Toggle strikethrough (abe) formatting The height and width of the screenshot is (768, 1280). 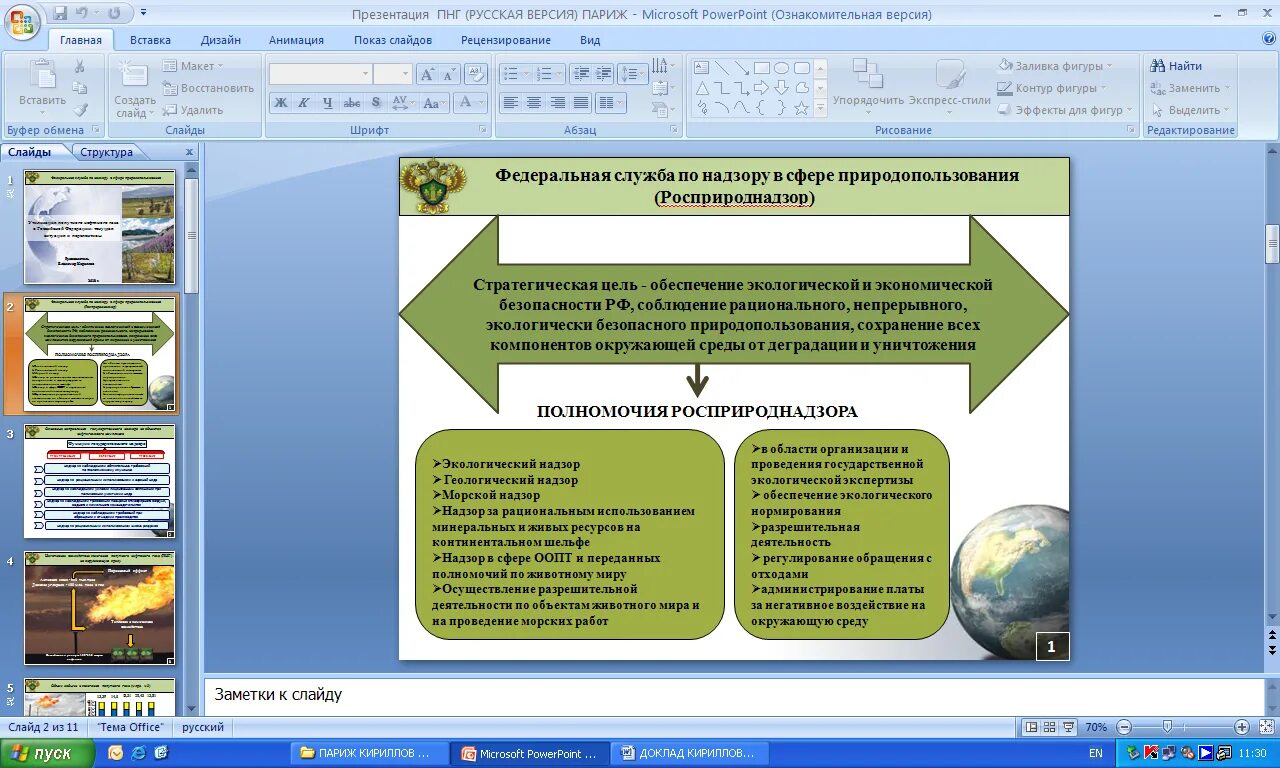pyautogui.click(x=352, y=102)
